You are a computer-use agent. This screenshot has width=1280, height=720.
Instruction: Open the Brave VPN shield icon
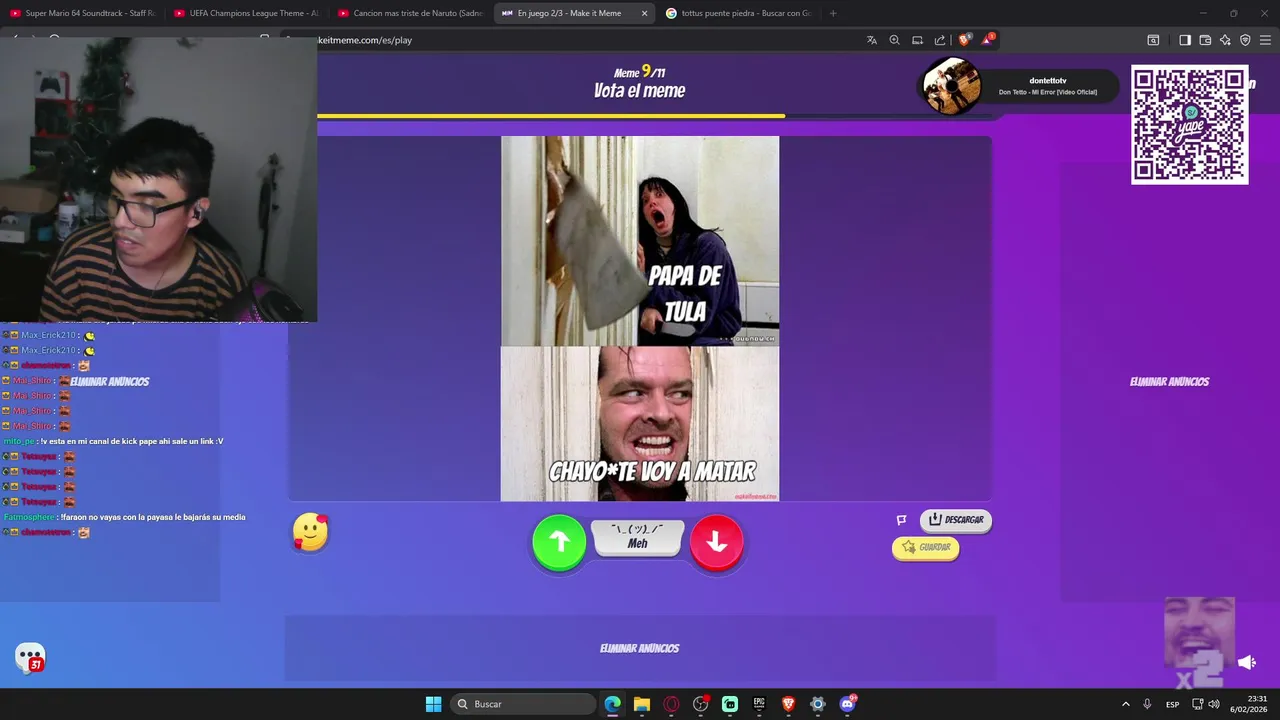pos(1245,40)
